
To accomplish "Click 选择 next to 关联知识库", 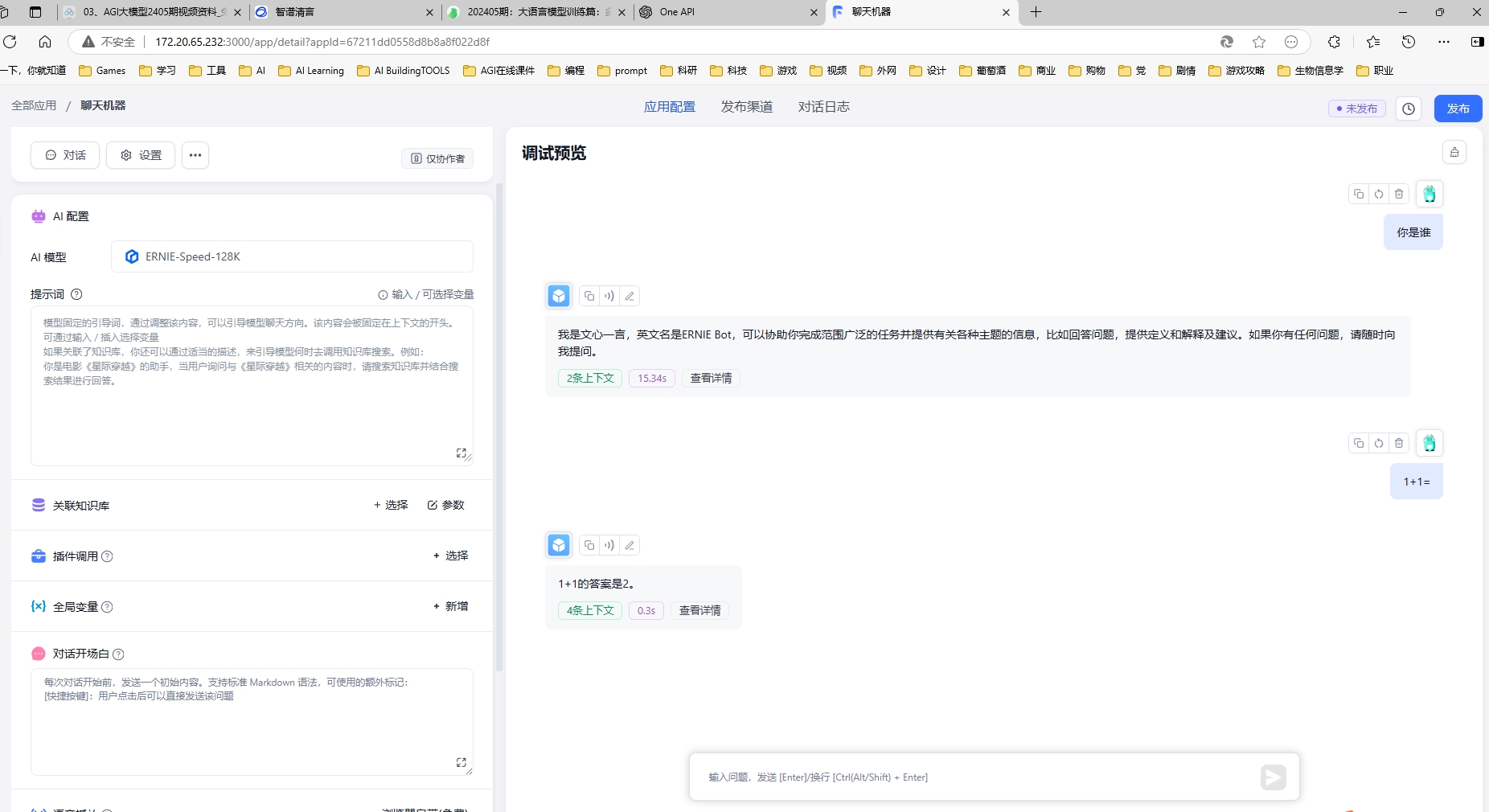I will [x=391, y=505].
